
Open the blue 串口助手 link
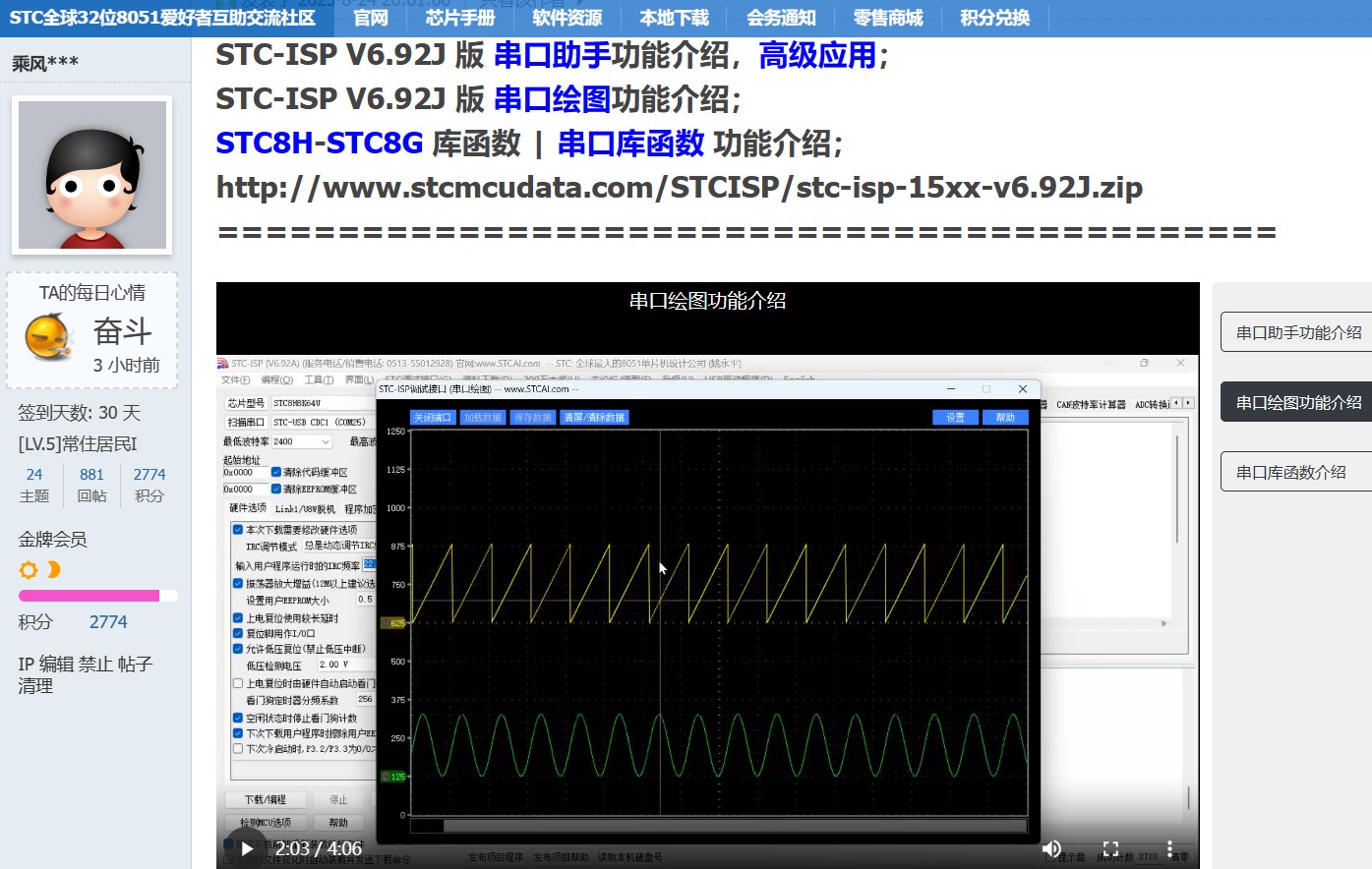(553, 55)
